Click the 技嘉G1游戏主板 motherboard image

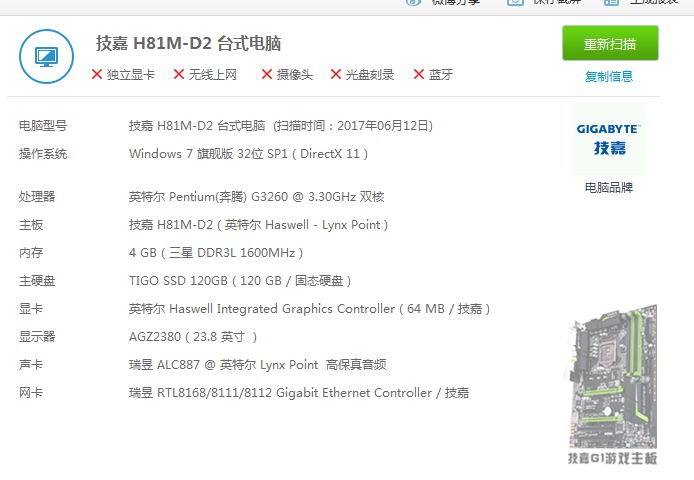click(611, 376)
